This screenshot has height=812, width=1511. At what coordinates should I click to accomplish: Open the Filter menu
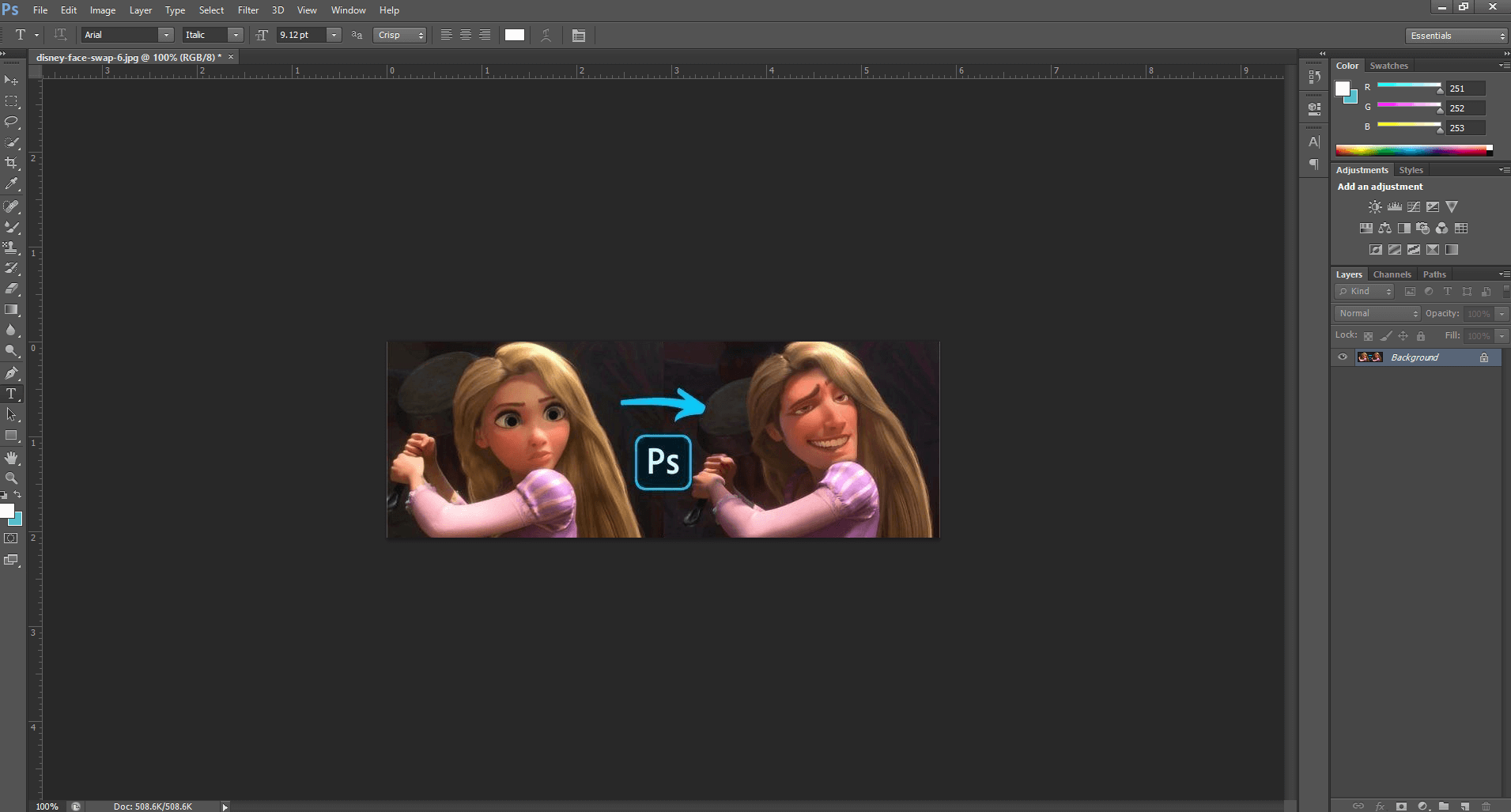point(248,10)
